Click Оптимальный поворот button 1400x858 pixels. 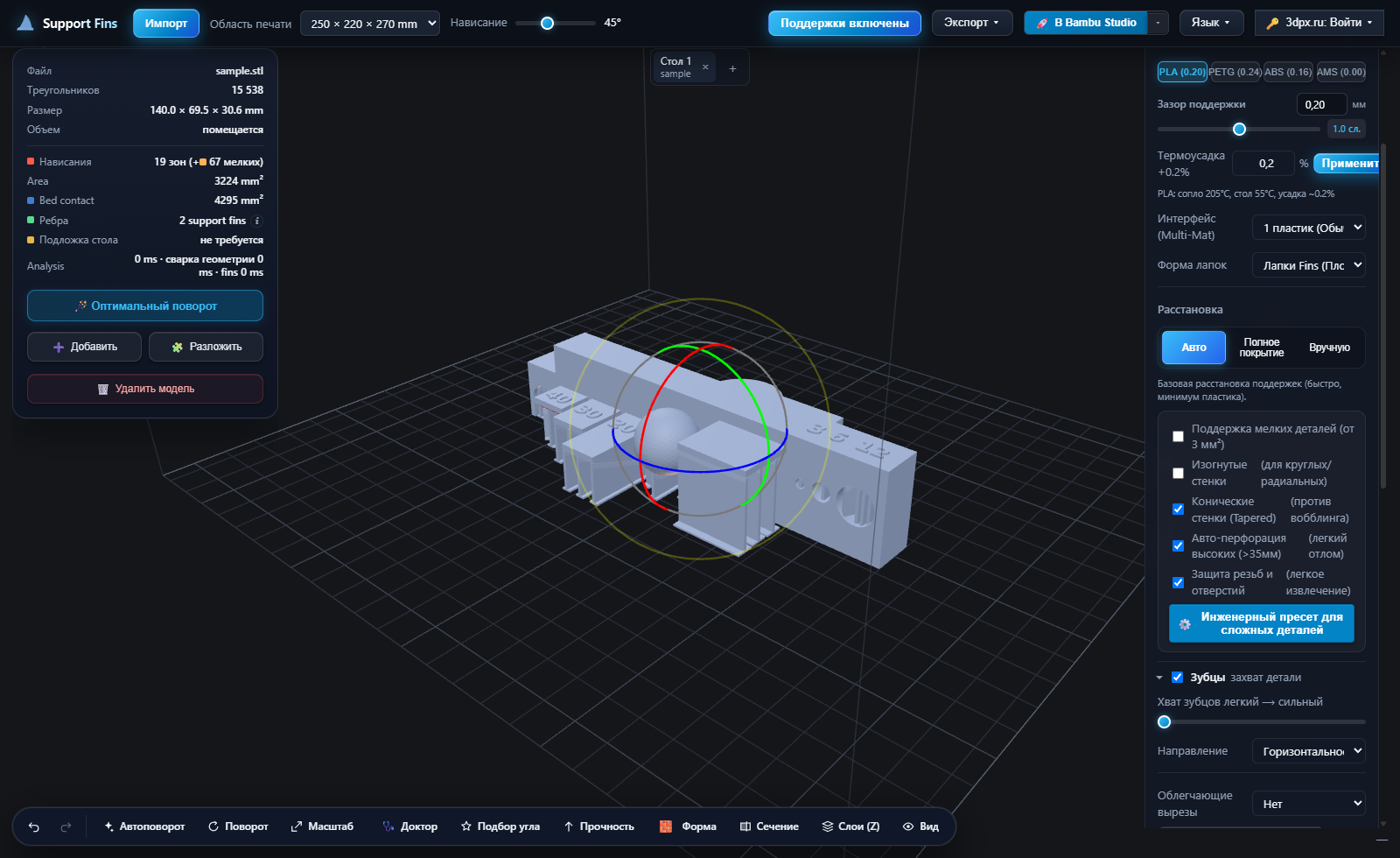tap(145, 306)
